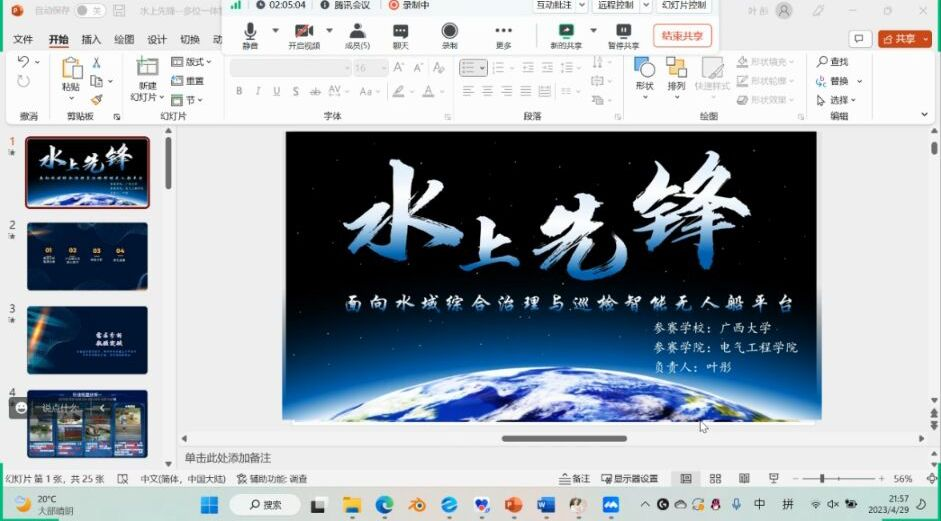
Task: Switch to the Design (设计) tab
Action: pos(157,40)
